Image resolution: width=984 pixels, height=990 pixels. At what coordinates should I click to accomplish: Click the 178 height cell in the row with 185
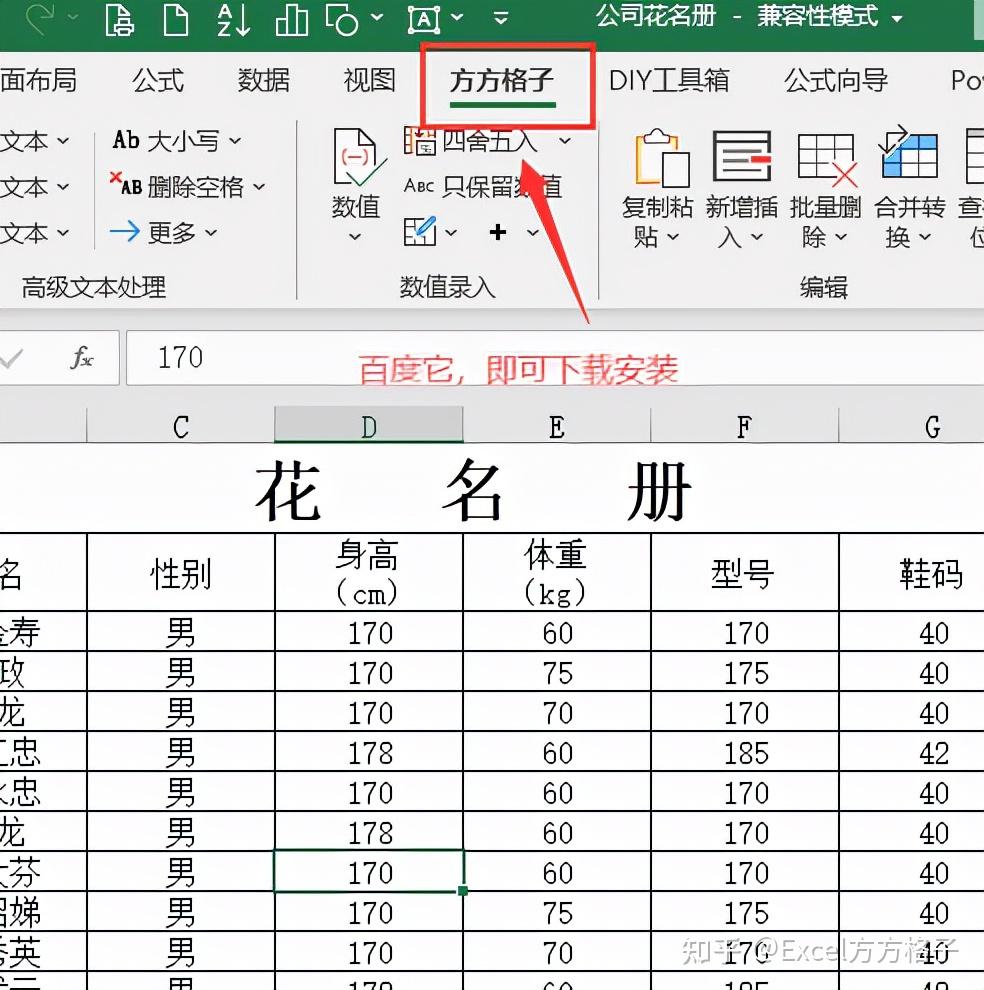369,751
